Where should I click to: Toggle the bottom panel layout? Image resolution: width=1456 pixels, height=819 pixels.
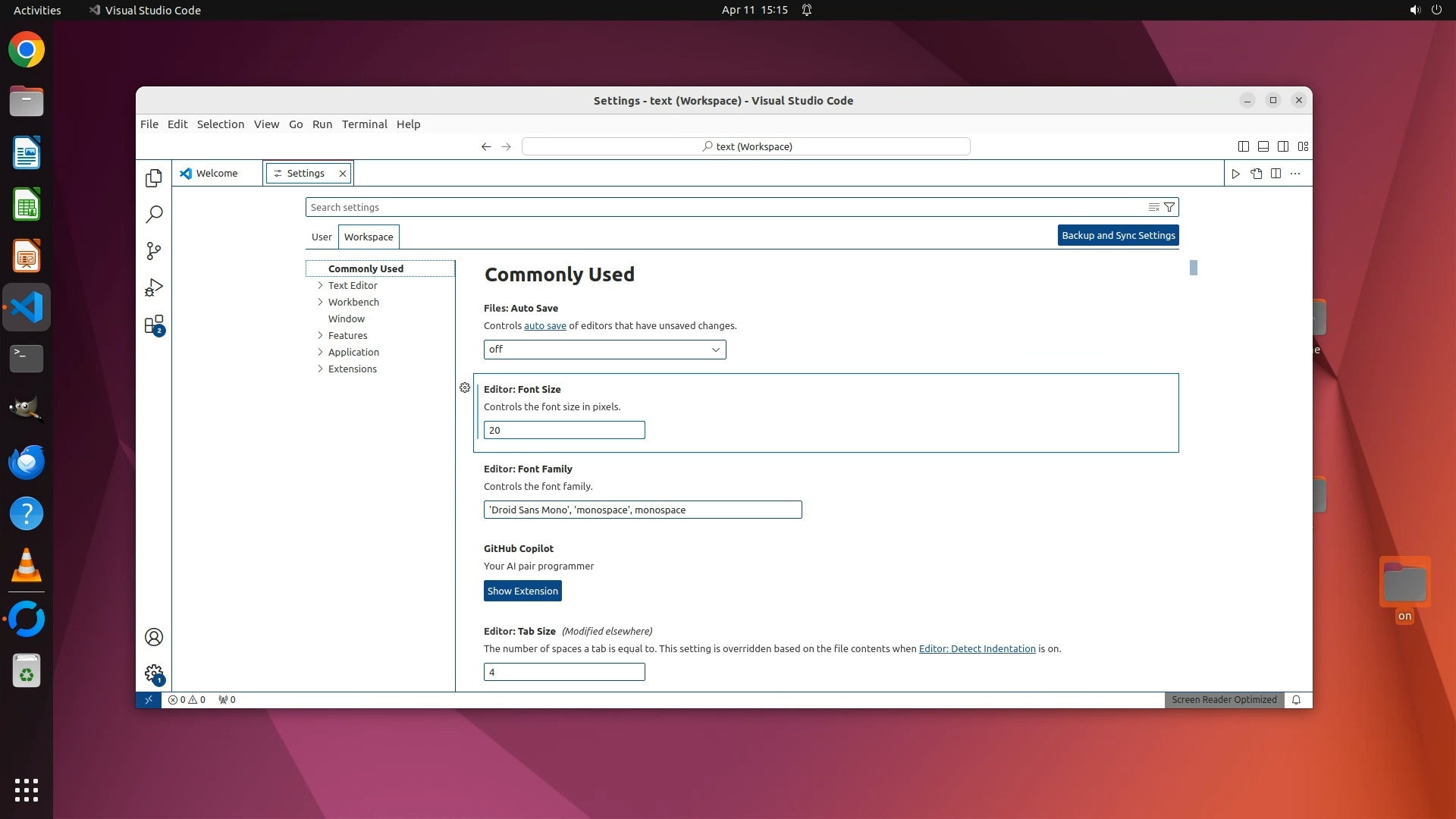(1263, 146)
